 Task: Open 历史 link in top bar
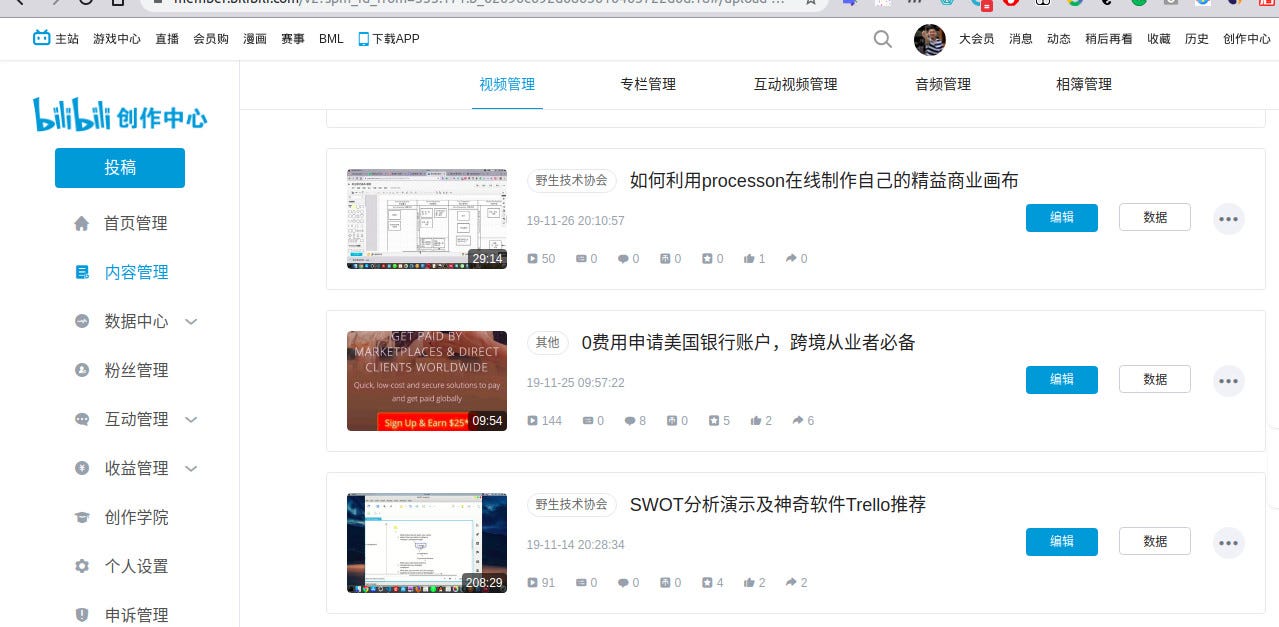1197,39
